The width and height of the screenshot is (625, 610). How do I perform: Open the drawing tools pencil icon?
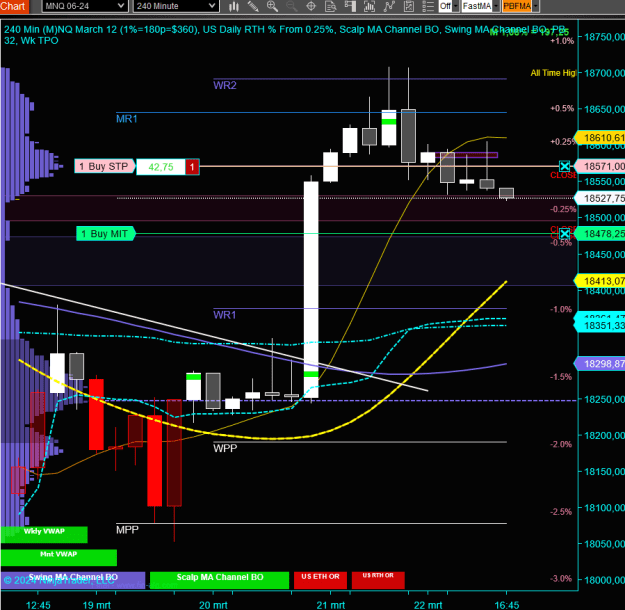(253, 6)
